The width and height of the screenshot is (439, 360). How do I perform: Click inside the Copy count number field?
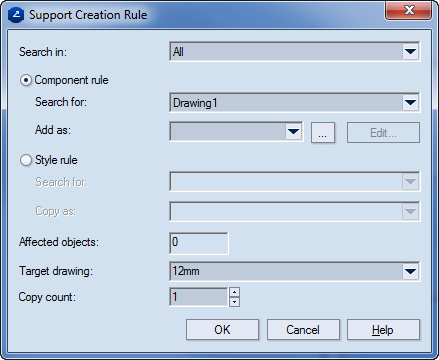coord(199,297)
